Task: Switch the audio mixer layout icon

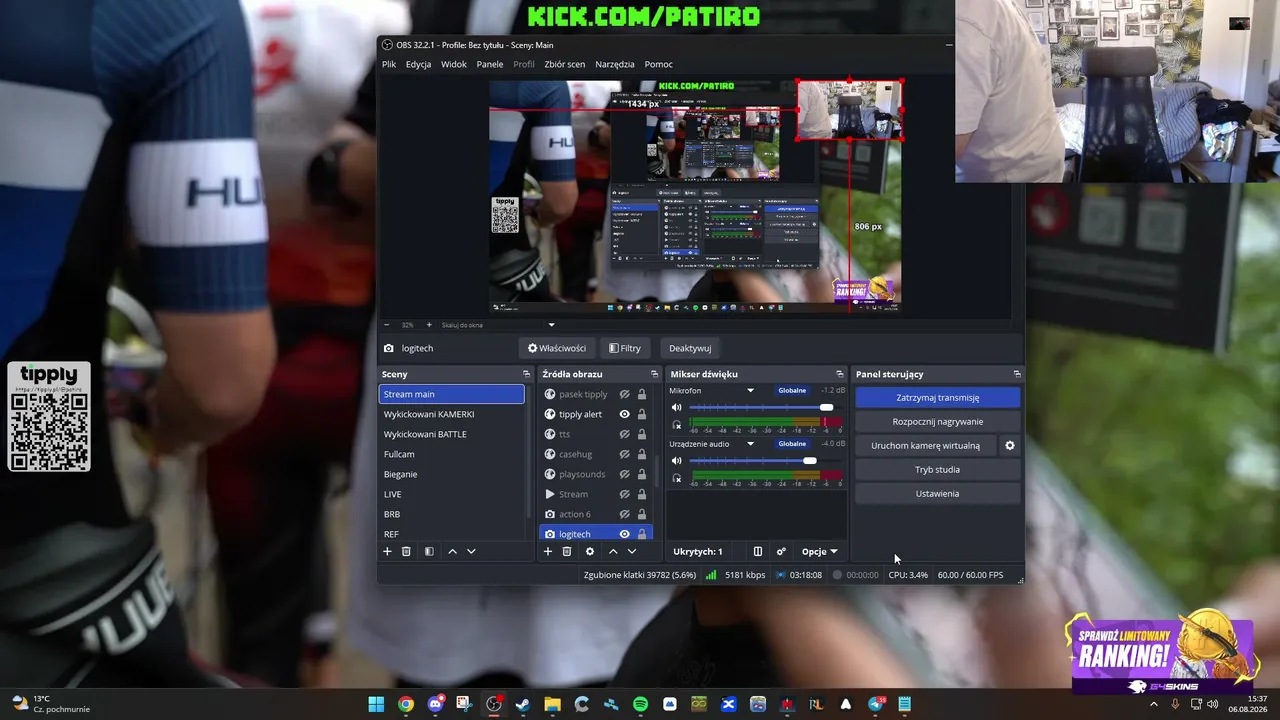Action: [757, 551]
